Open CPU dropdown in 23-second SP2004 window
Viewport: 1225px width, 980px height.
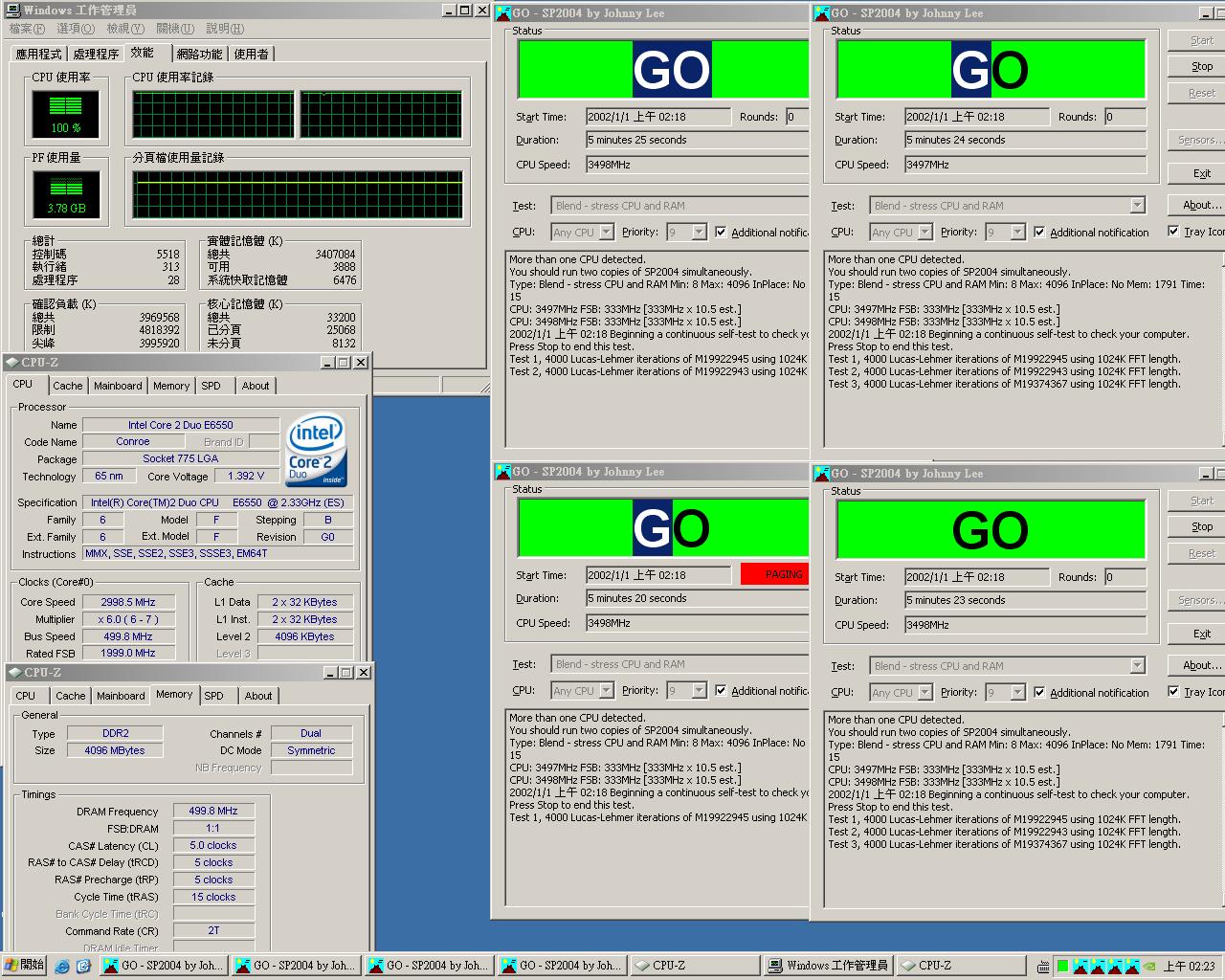pyautogui.click(x=924, y=692)
